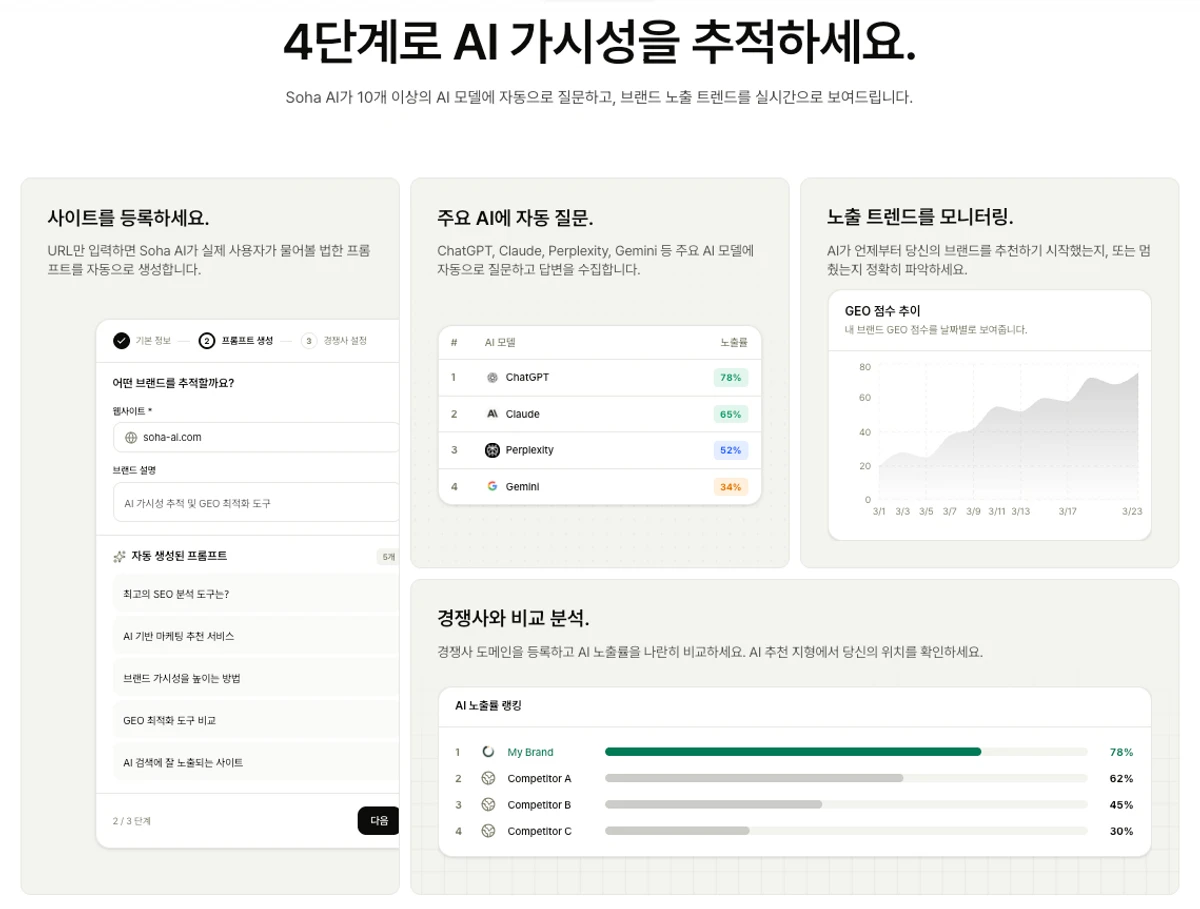Click the soha-ai.com website input field
1200x909 pixels.
pyautogui.click(x=256, y=437)
